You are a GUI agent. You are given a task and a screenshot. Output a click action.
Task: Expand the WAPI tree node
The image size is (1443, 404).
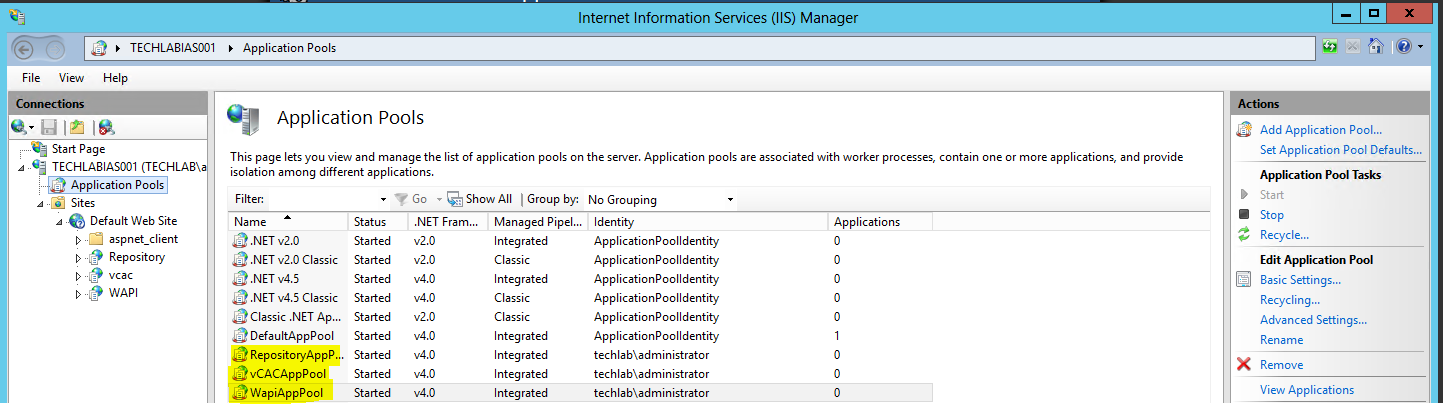tap(78, 293)
